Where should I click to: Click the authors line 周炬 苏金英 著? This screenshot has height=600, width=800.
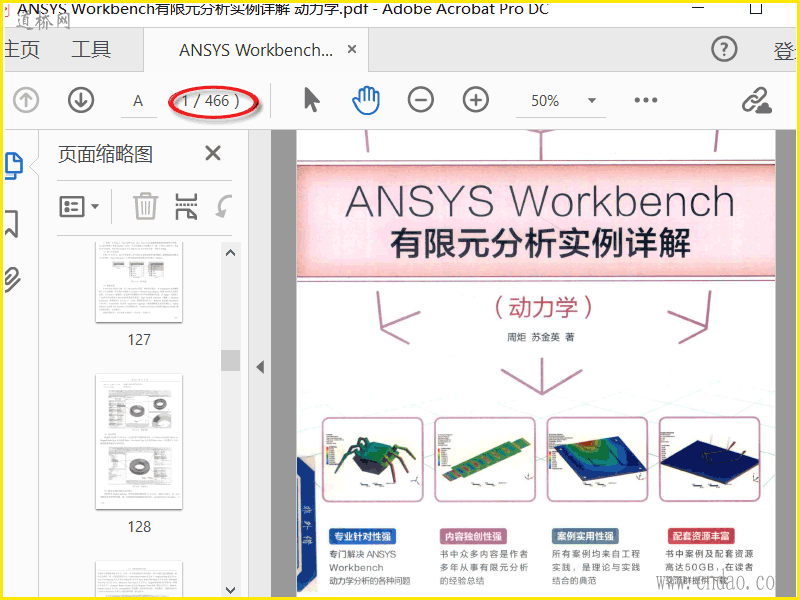(x=541, y=337)
